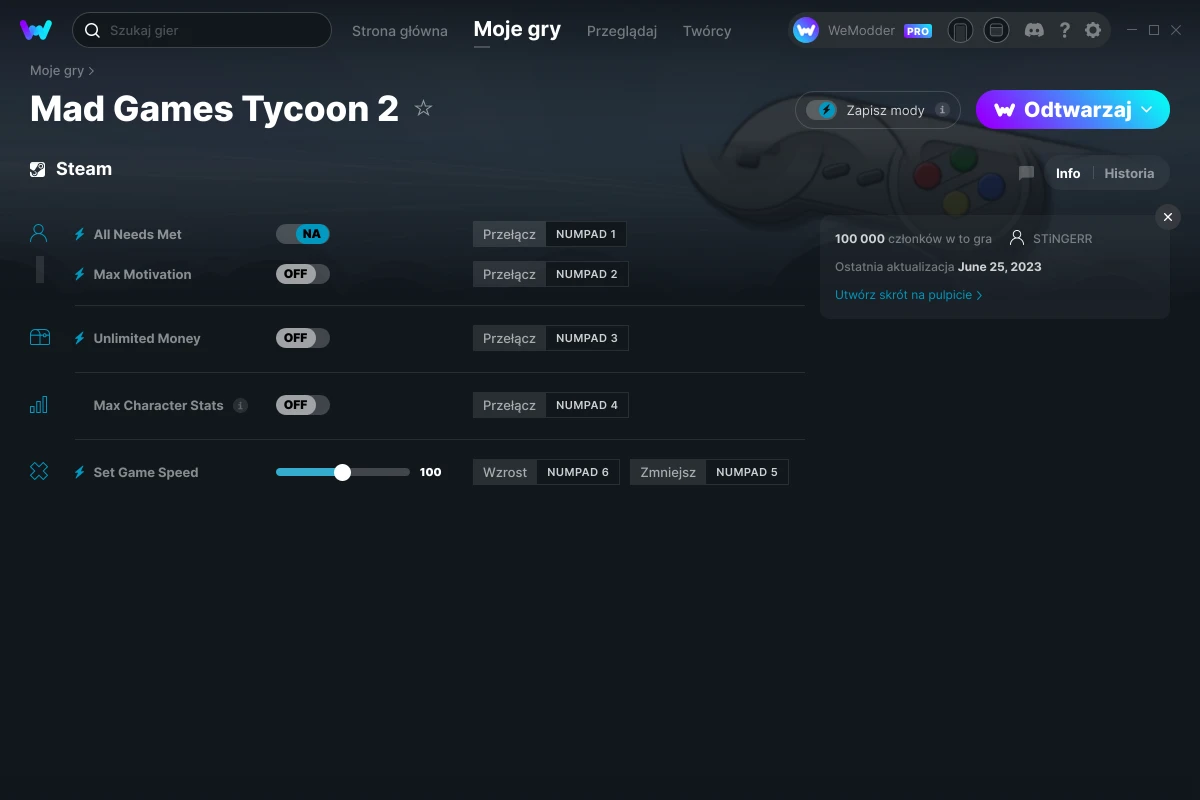Toggle the Max Character Stats switch
Image resolution: width=1200 pixels, height=800 pixels.
(303, 405)
